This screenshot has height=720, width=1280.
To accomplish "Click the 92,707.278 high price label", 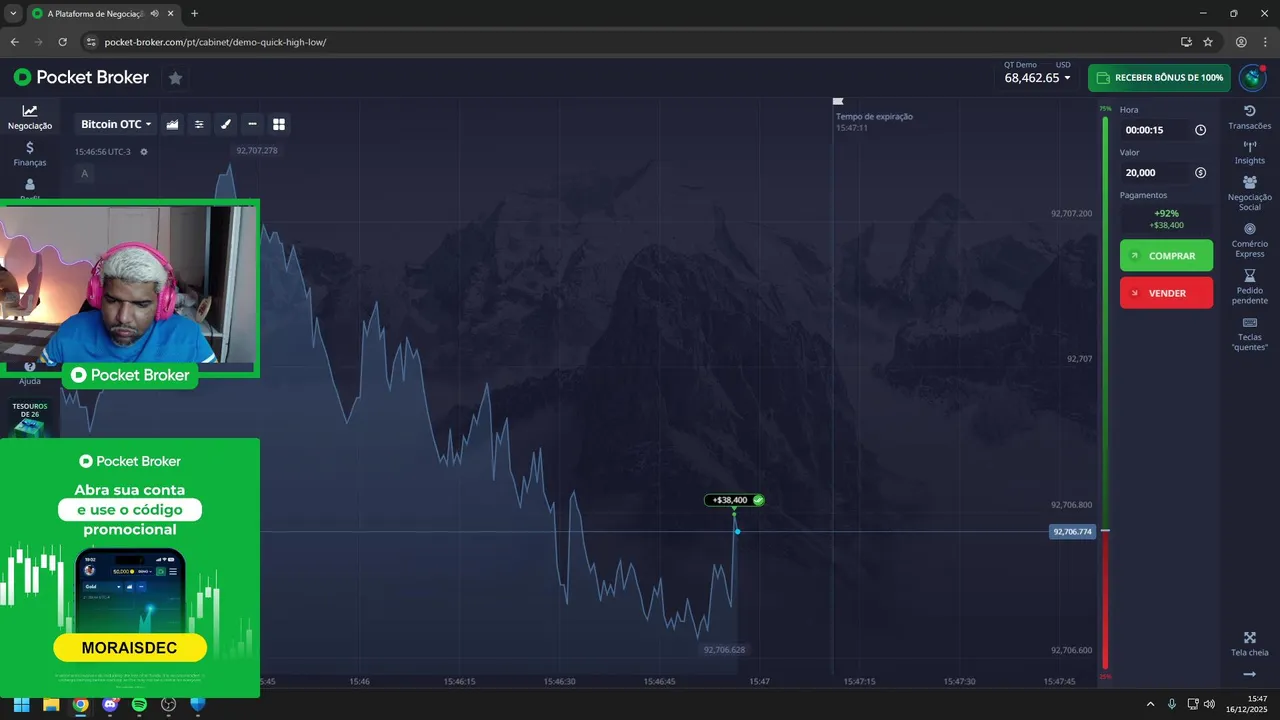I will 257,151.
